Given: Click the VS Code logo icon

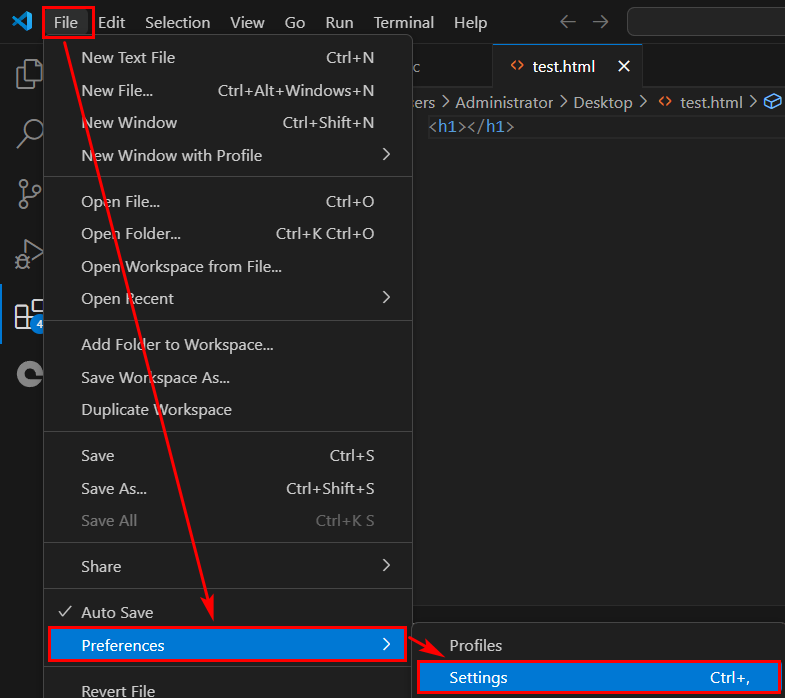Looking at the screenshot, I should pyautogui.click(x=21, y=21).
